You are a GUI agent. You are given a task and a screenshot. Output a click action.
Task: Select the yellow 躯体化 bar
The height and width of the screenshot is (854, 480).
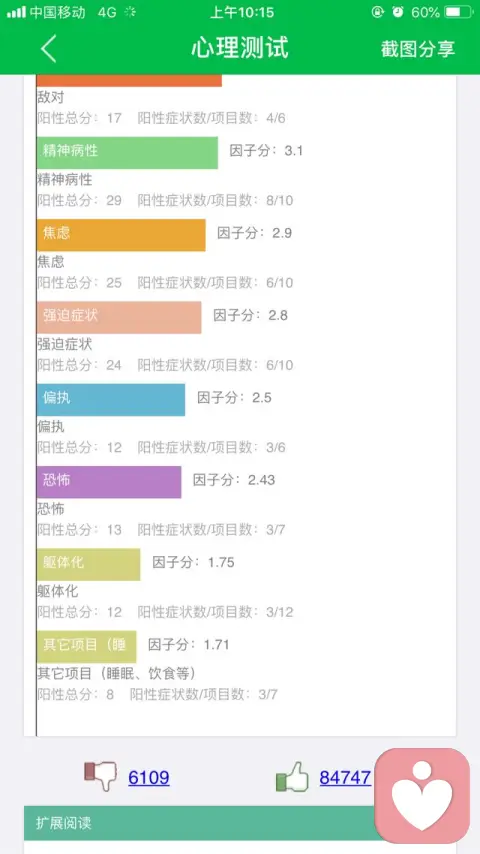(89, 564)
